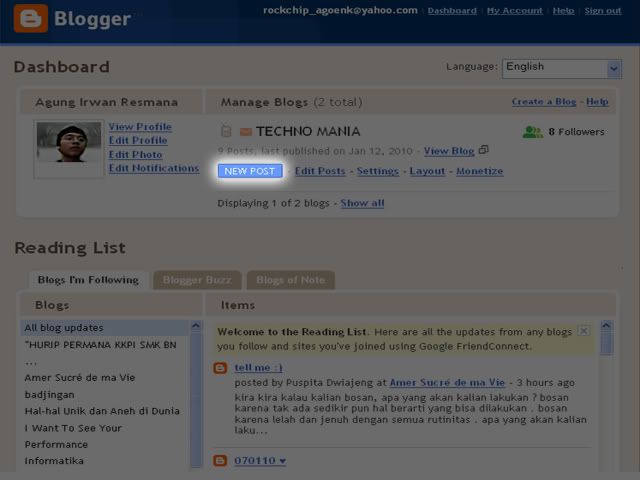The image size is (640, 480).
Task: Click the orange envelope icon beside TECHNO MANIA
Action: click(246, 131)
